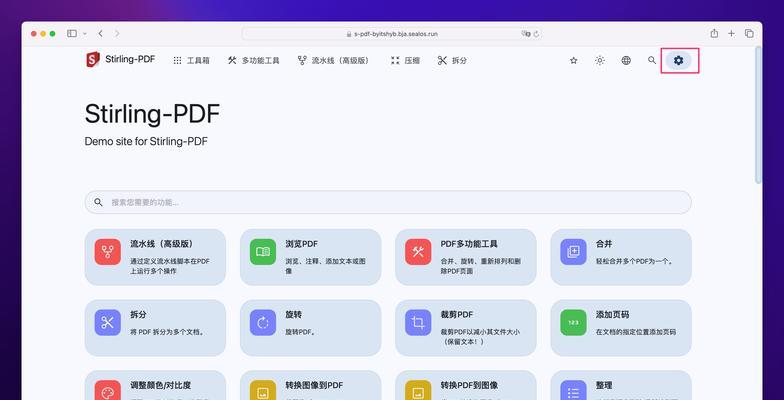Image resolution: width=784 pixels, height=400 pixels.
Task: Open the 工具箱 menu
Action: point(192,60)
